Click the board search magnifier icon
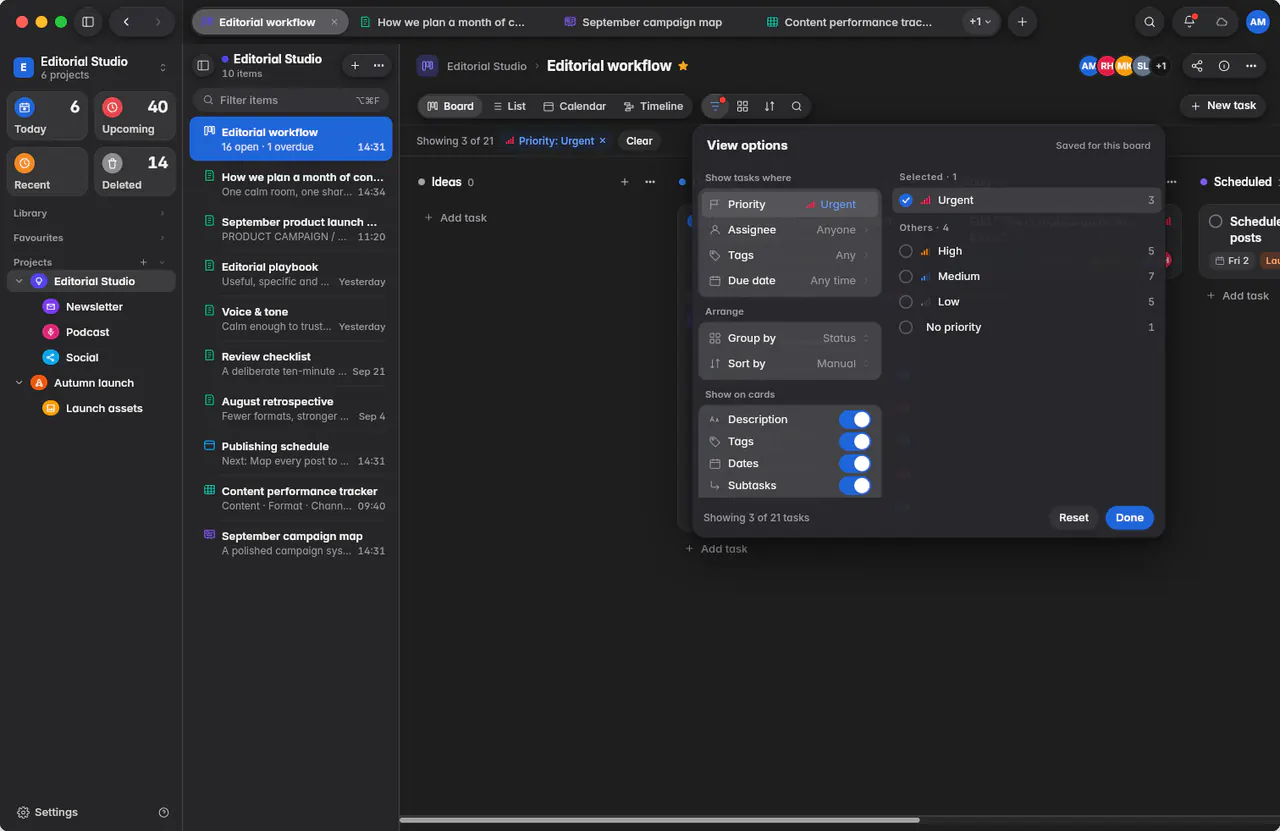The width and height of the screenshot is (1280, 831). pyautogui.click(x=796, y=106)
